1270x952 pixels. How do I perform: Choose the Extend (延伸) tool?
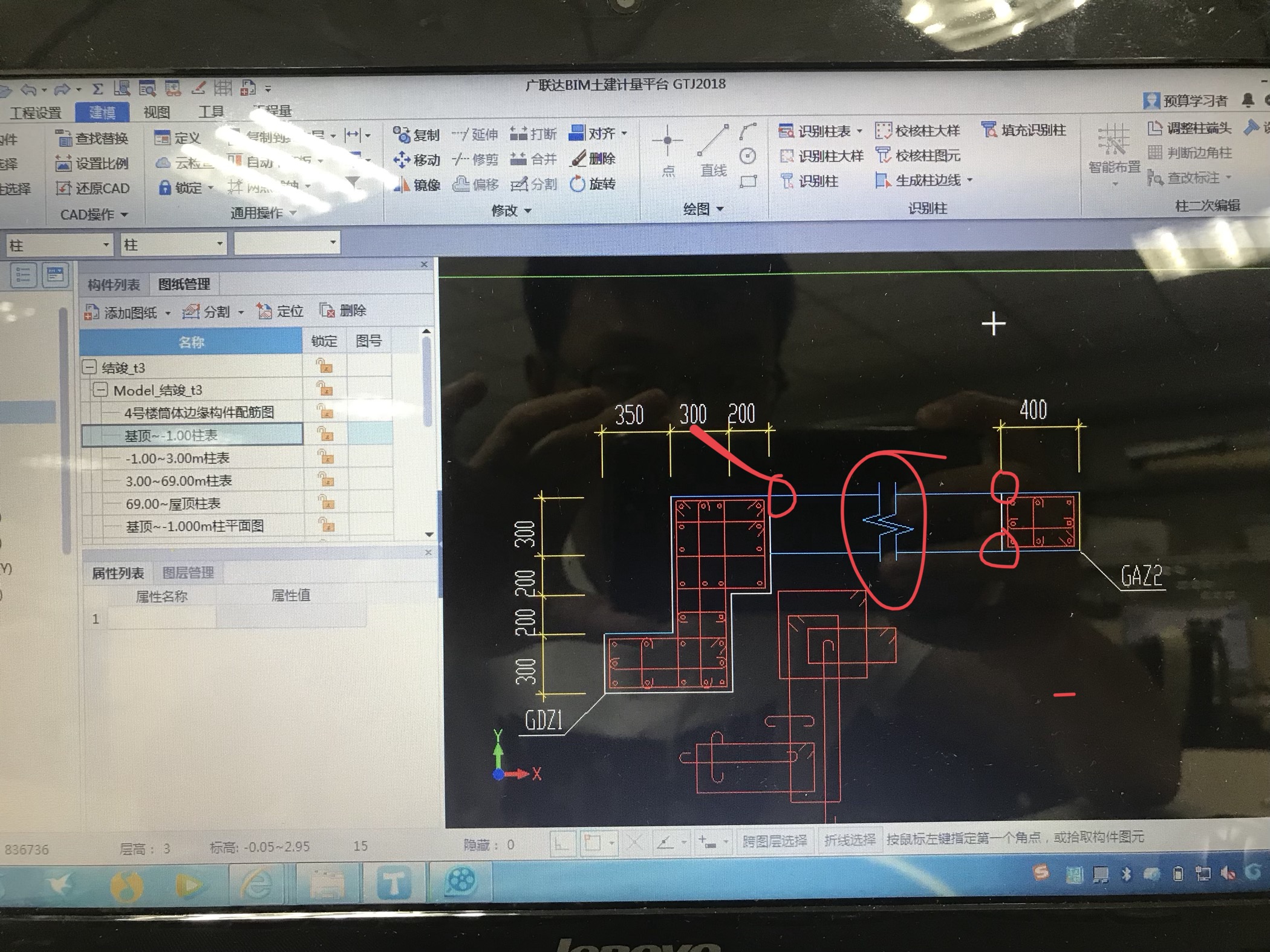coord(475,134)
